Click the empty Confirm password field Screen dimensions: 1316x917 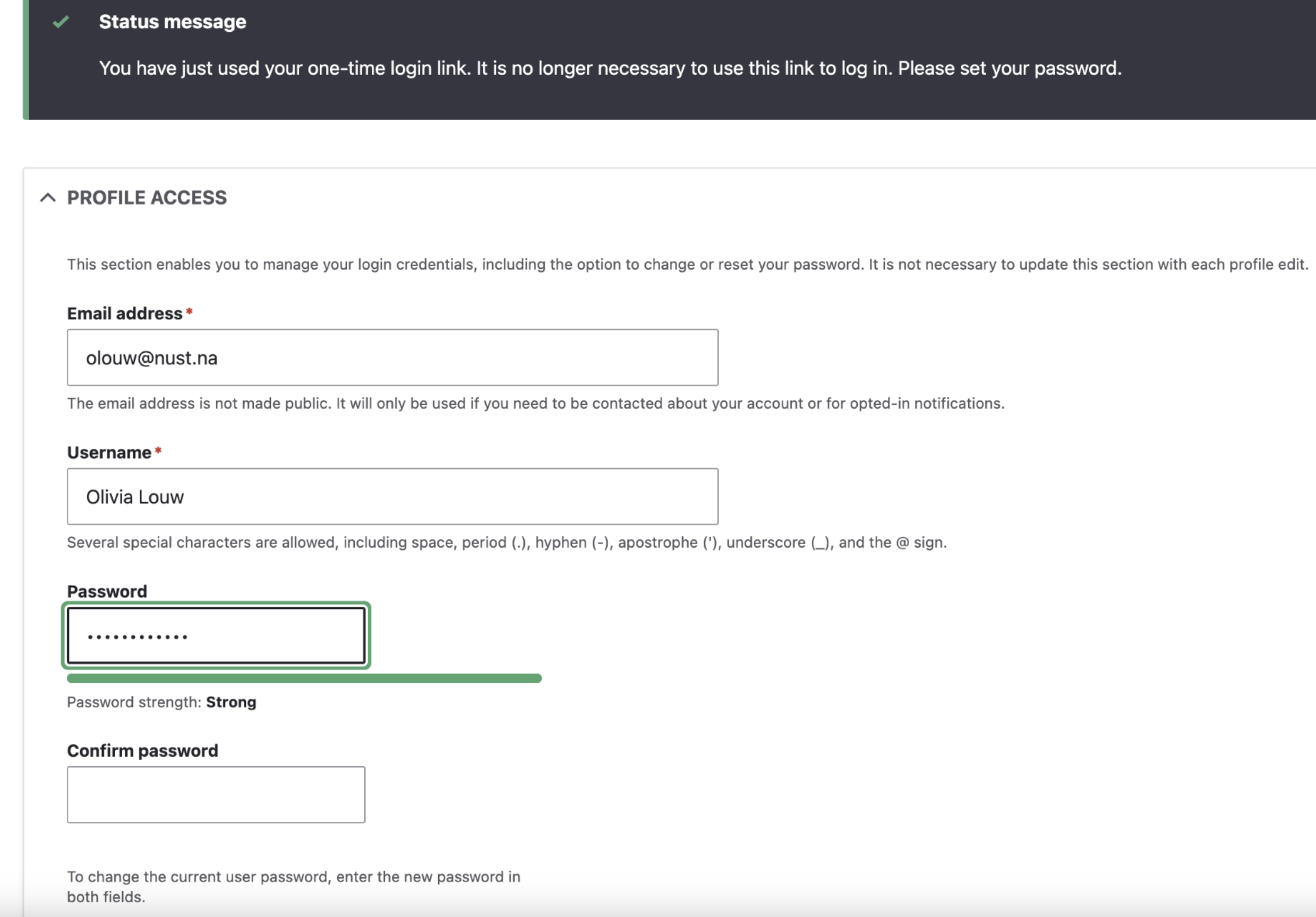(x=216, y=794)
